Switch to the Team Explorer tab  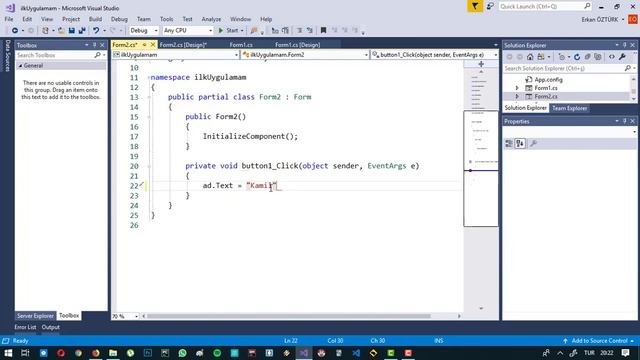click(569, 108)
